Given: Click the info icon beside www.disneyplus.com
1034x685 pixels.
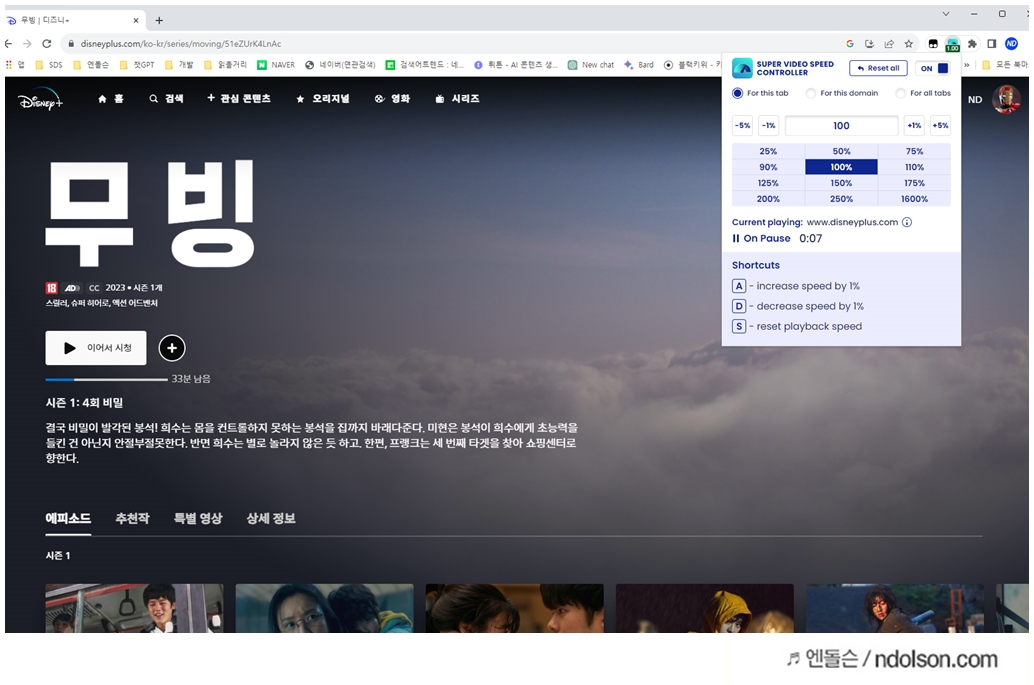Looking at the screenshot, I should tap(907, 222).
